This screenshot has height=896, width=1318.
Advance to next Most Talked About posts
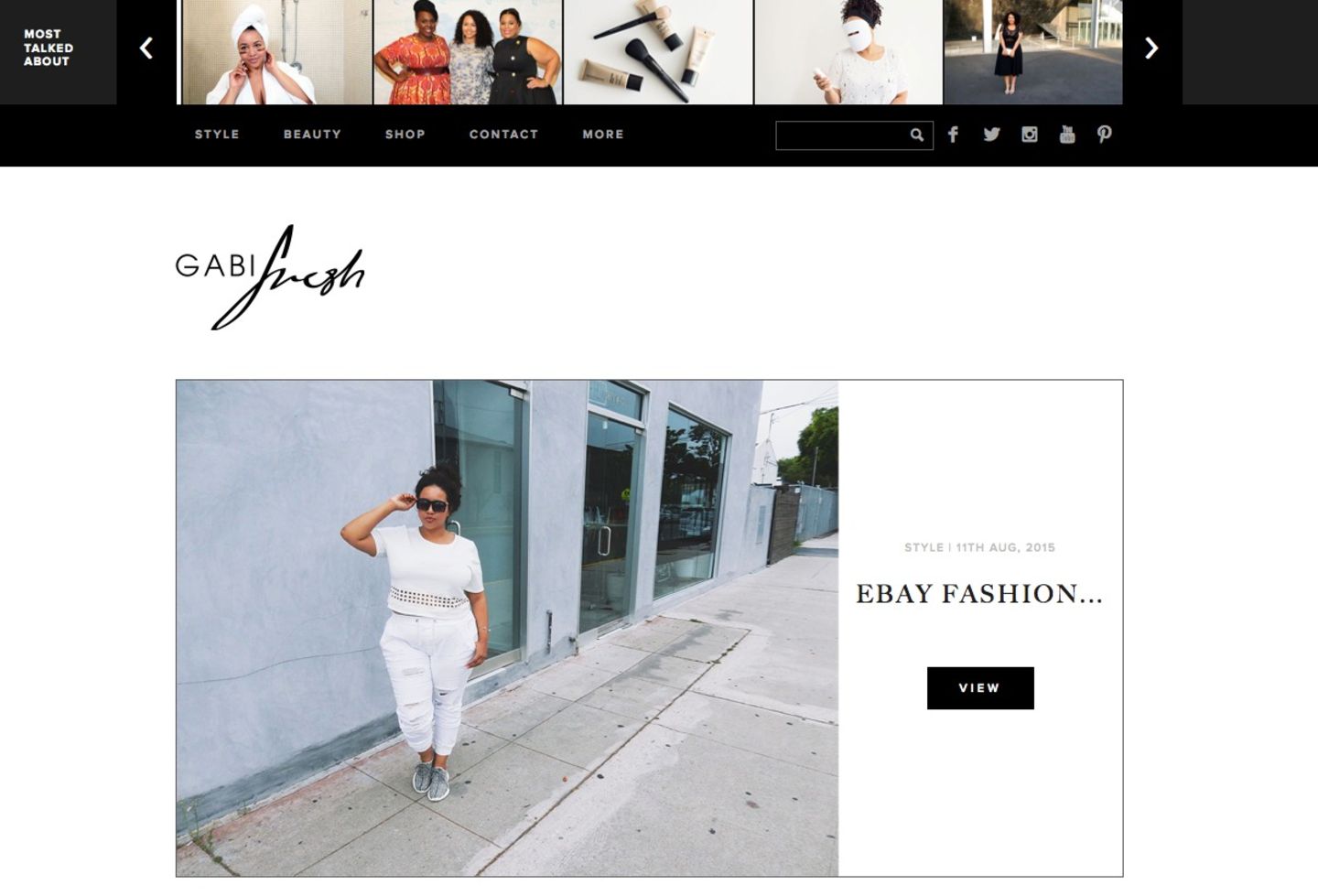[x=1151, y=49]
